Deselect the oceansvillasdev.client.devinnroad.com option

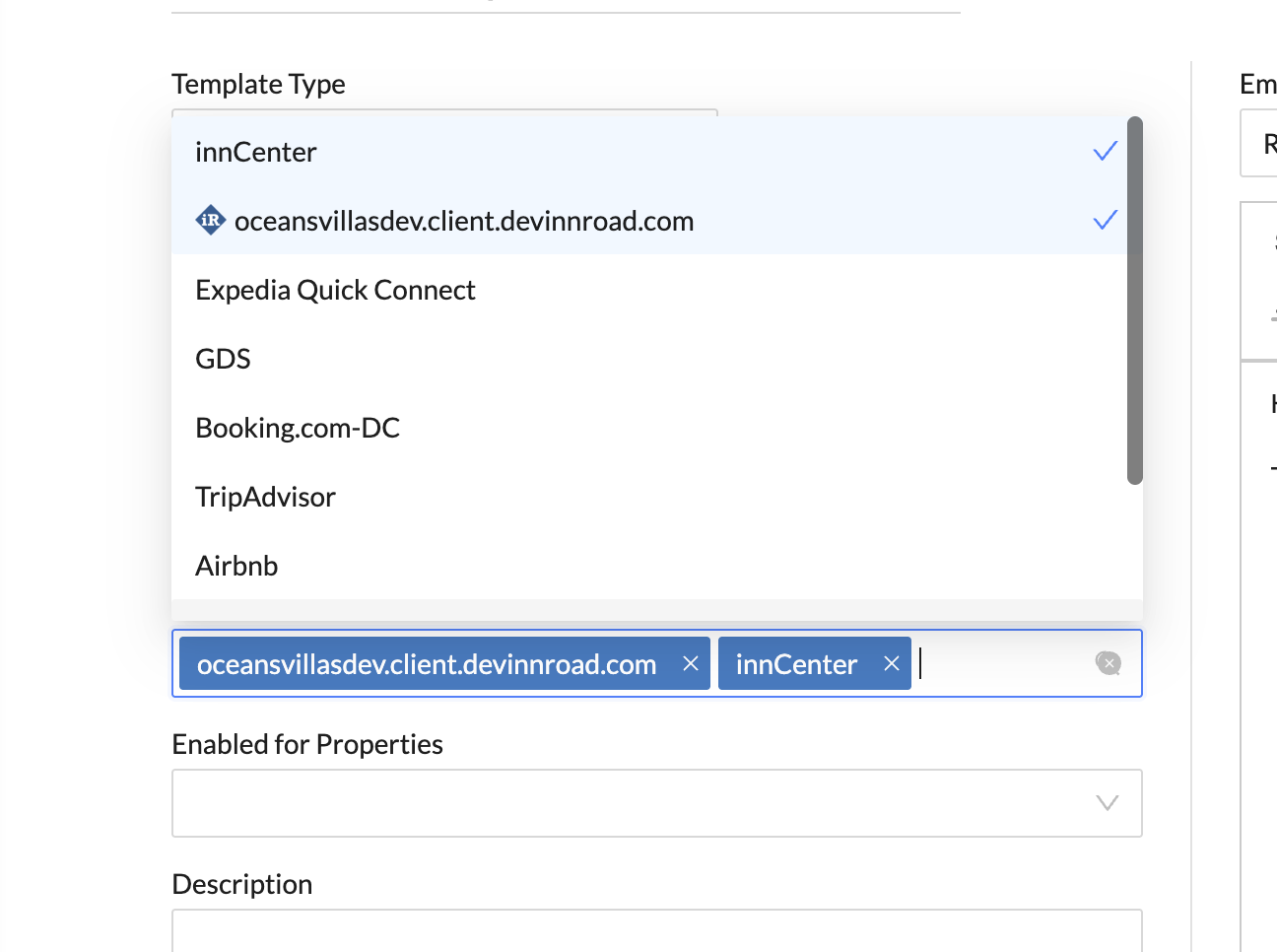pos(650,221)
